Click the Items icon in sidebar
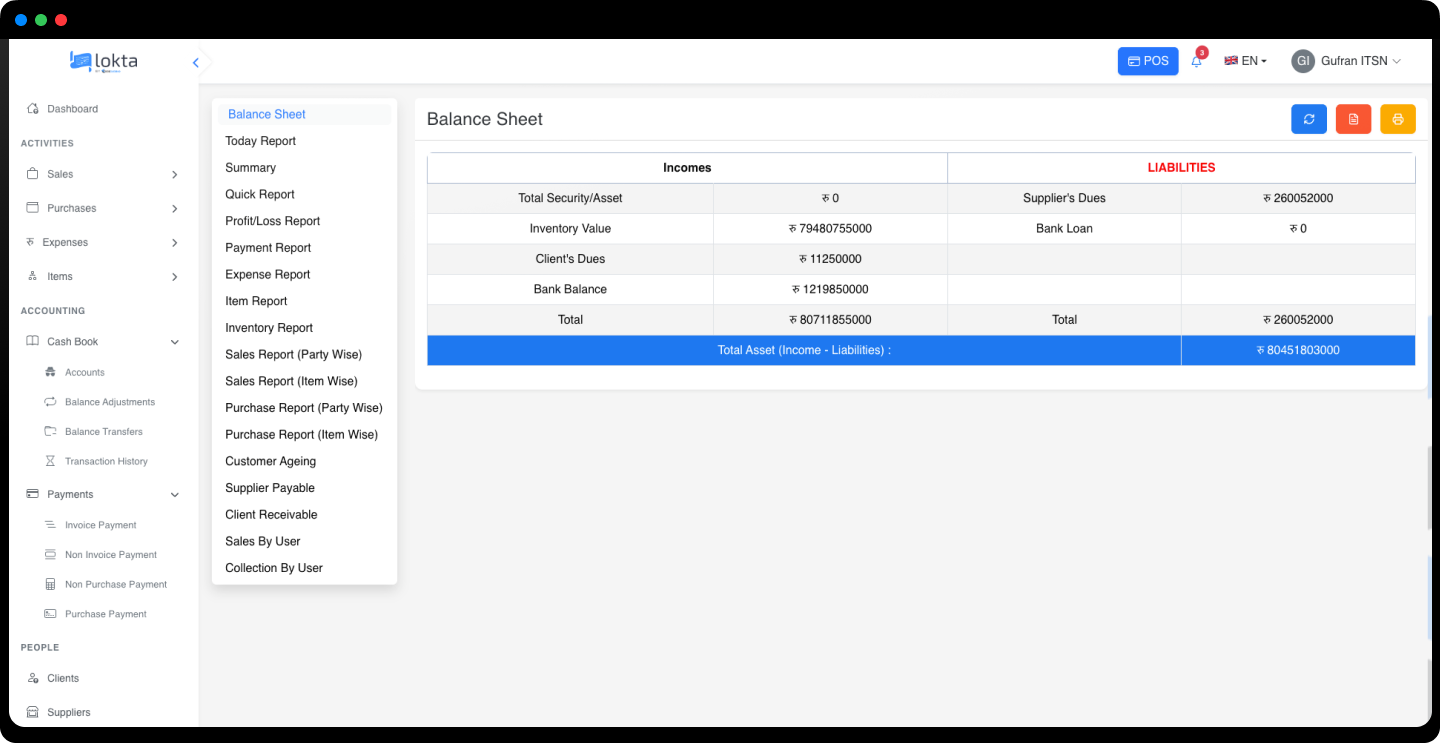Image resolution: width=1441 pixels, height=744 pixels. pos(33,276)
